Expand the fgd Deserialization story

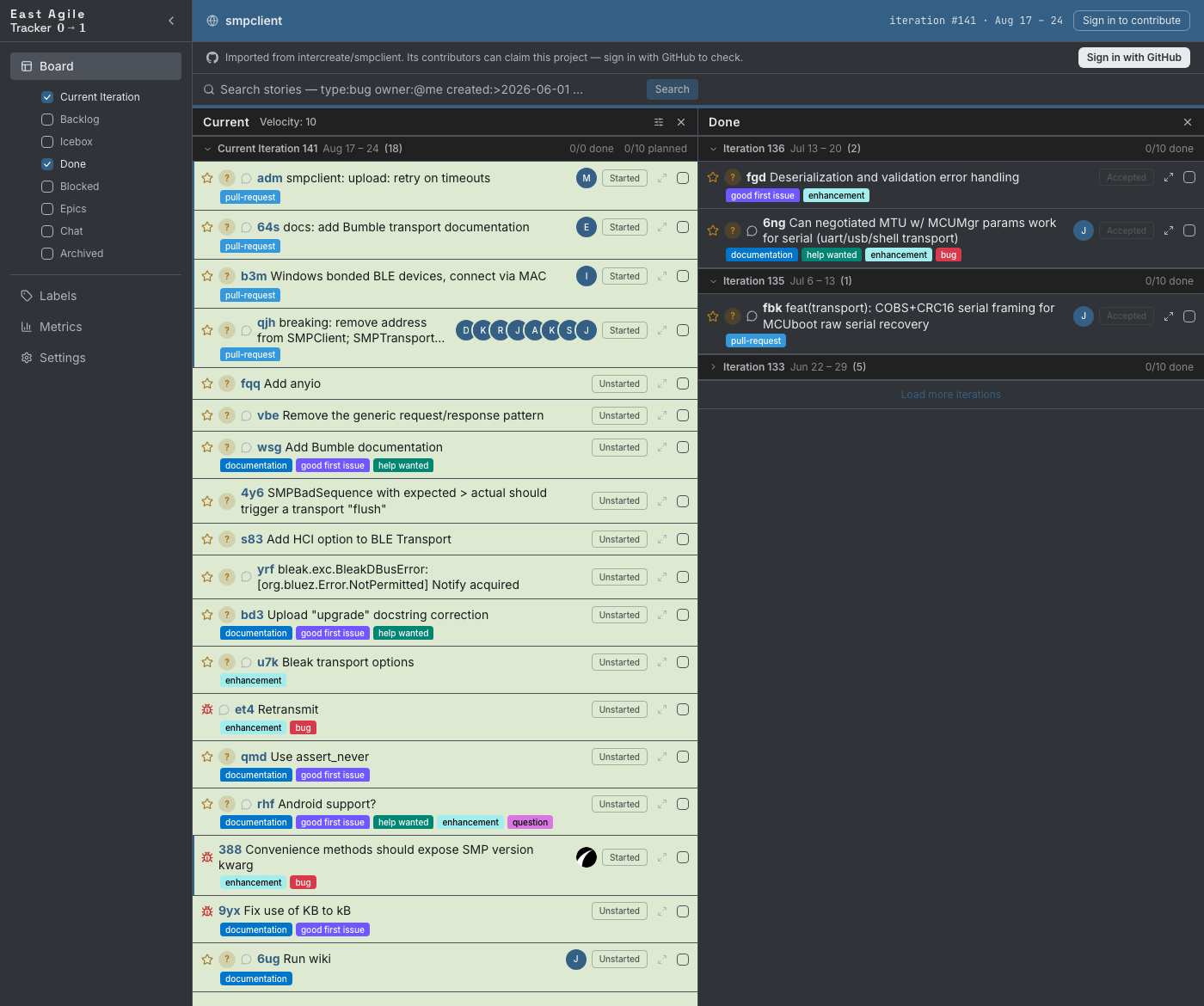(x=1169, y=177)
